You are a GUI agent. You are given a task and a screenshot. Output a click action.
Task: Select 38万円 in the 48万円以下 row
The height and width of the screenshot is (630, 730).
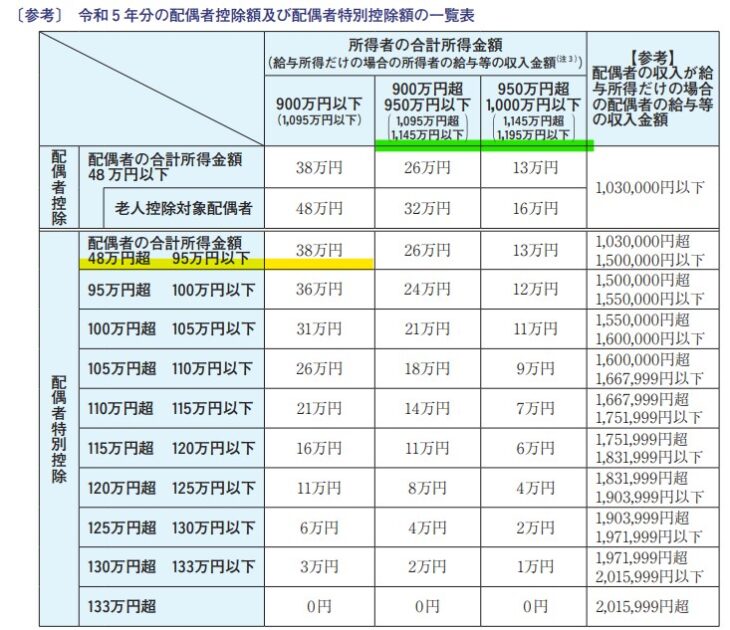(x=319, y=168)
